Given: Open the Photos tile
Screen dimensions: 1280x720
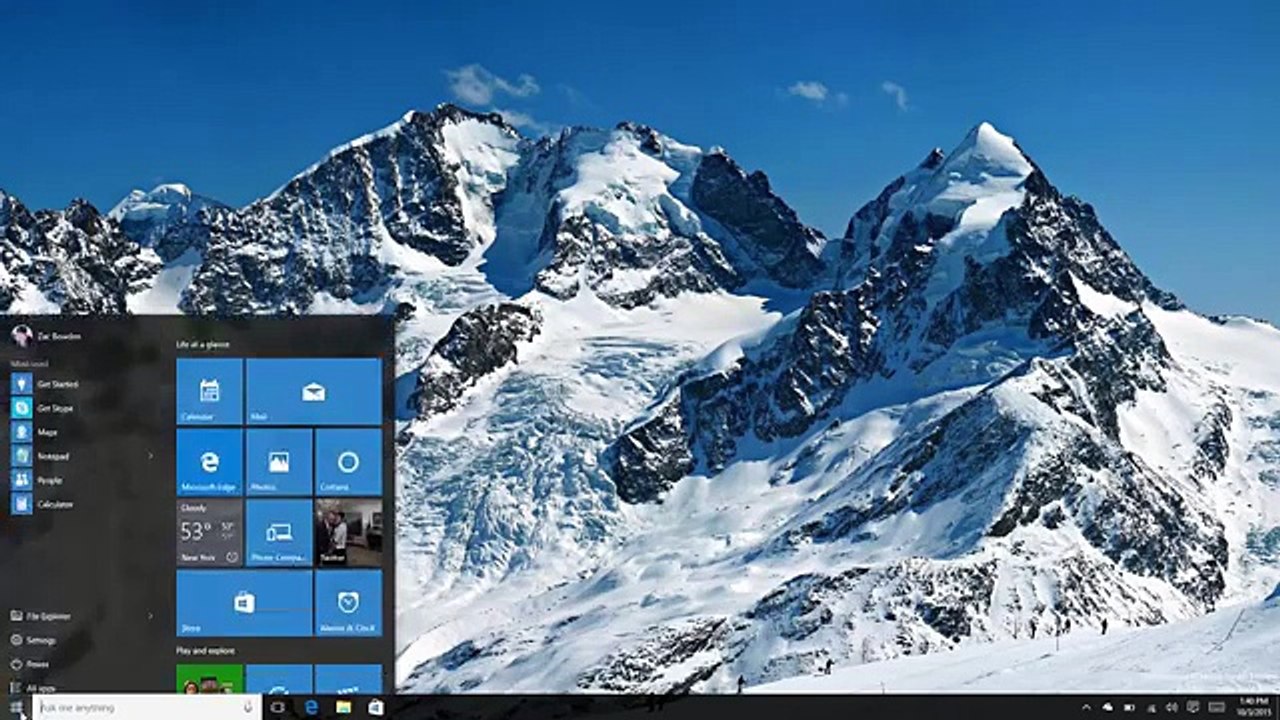Looking at the screenshot, I should [279, 462].
